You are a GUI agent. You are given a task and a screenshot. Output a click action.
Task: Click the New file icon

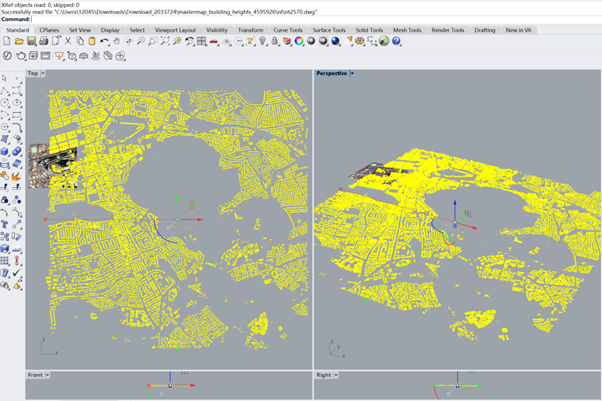[x=6, y=42]
